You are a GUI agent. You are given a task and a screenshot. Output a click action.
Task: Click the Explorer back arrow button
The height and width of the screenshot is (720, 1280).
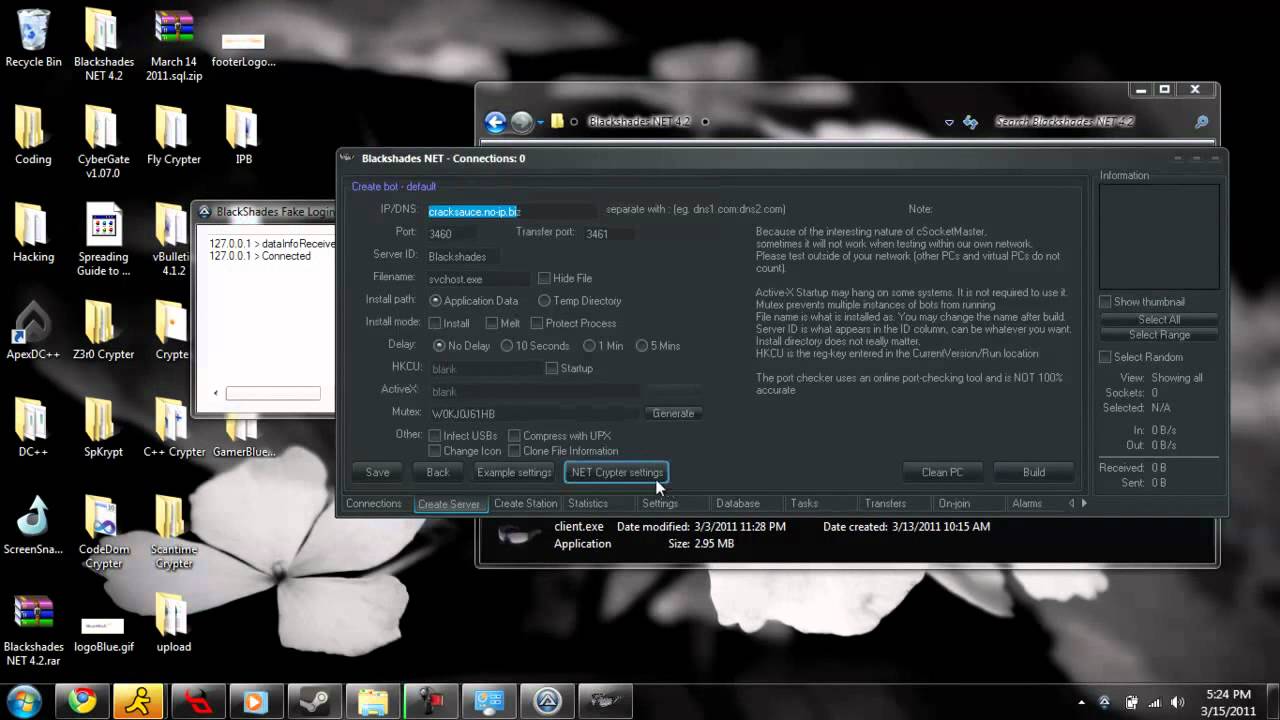pos(495,122)
